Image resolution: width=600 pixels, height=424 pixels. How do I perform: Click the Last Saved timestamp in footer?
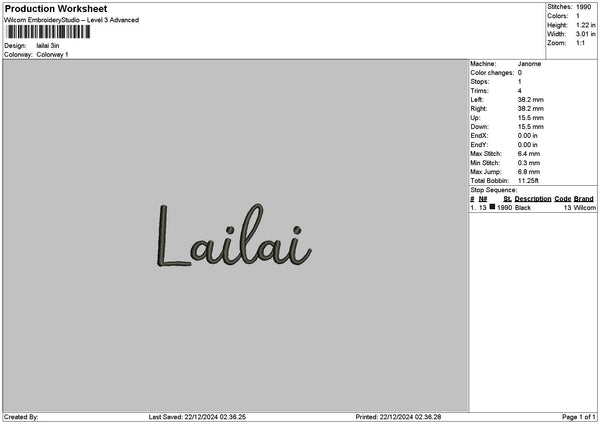[x=197, y=417]
